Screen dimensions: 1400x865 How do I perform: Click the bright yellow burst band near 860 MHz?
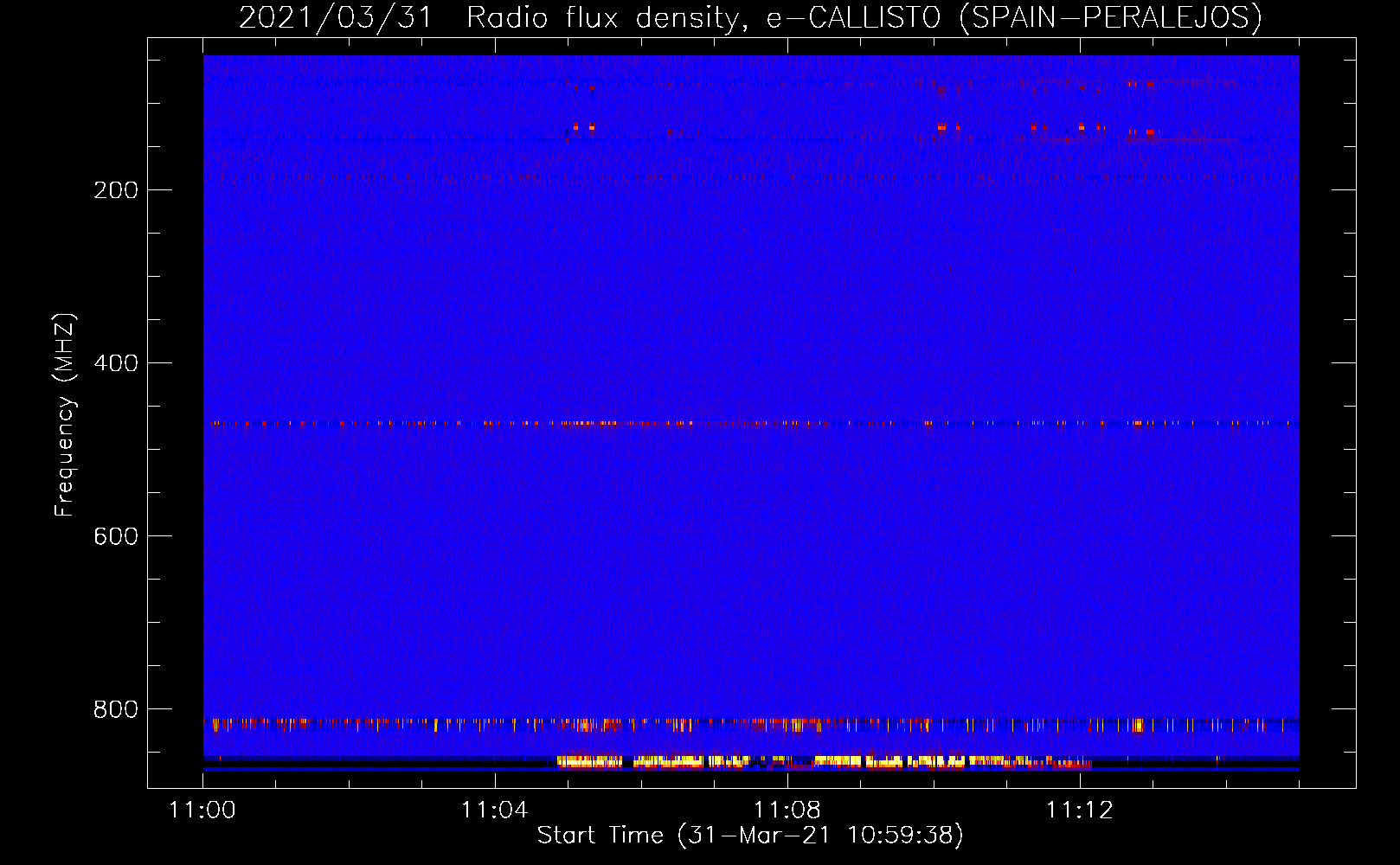click(x=824, y=762)
